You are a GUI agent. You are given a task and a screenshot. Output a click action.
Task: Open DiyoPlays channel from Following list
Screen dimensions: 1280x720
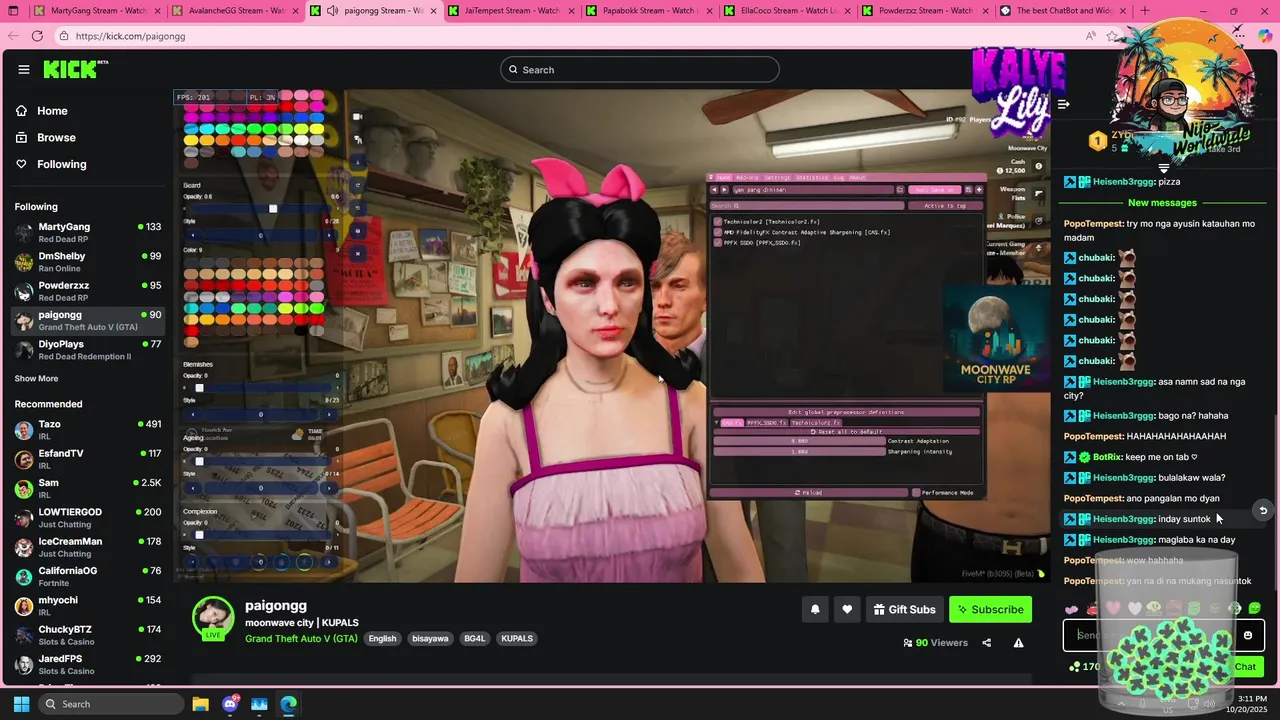point(88,350)
